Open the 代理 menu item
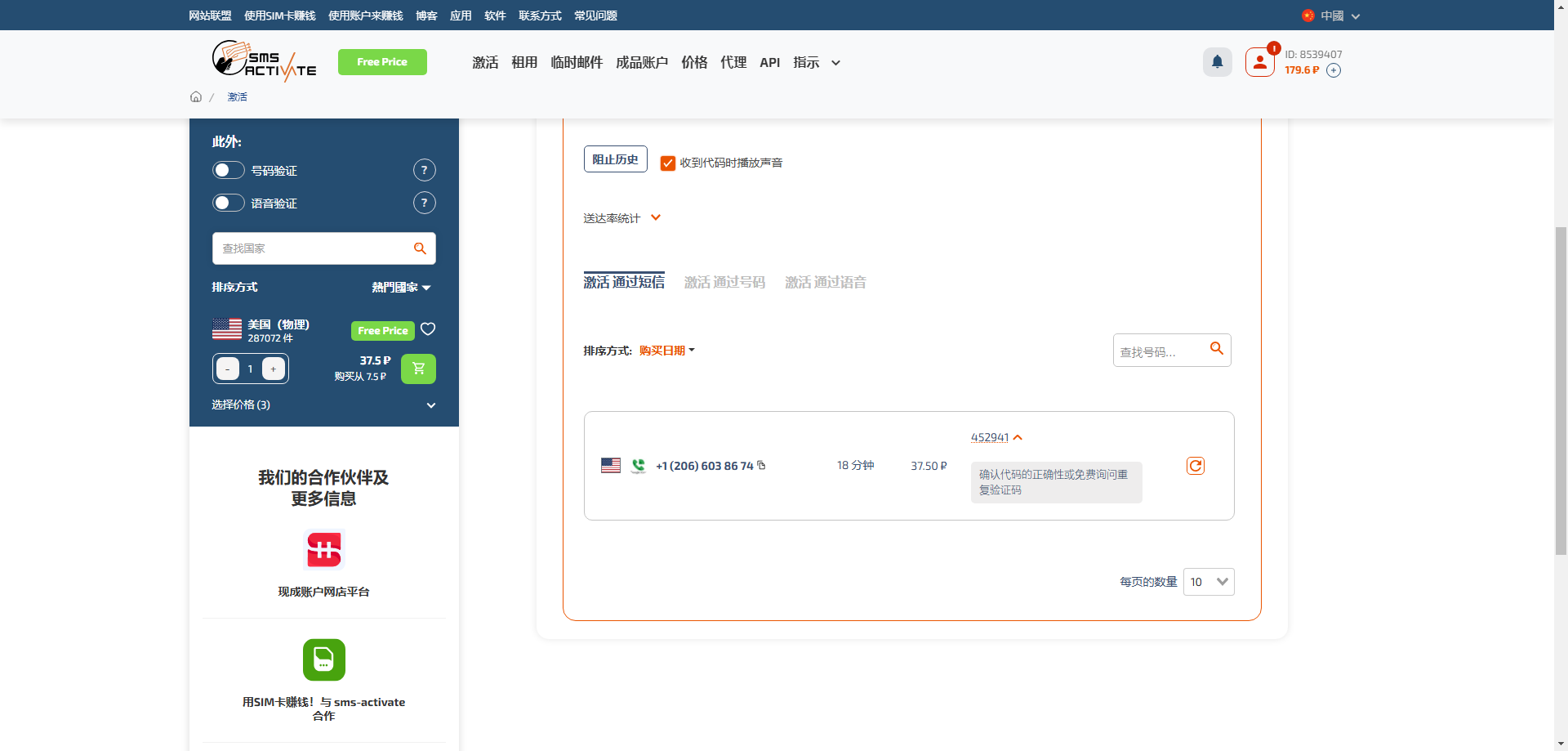The width and height of the screenshot is (1568, 751). [x=733, y=63]
